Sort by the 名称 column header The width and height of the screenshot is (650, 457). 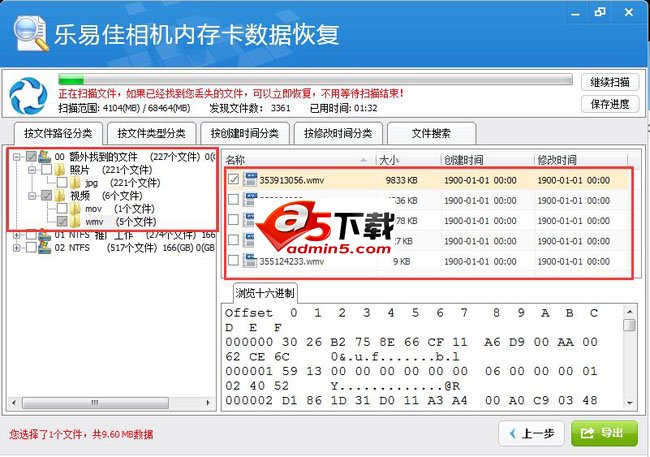(x=299, y=160)
